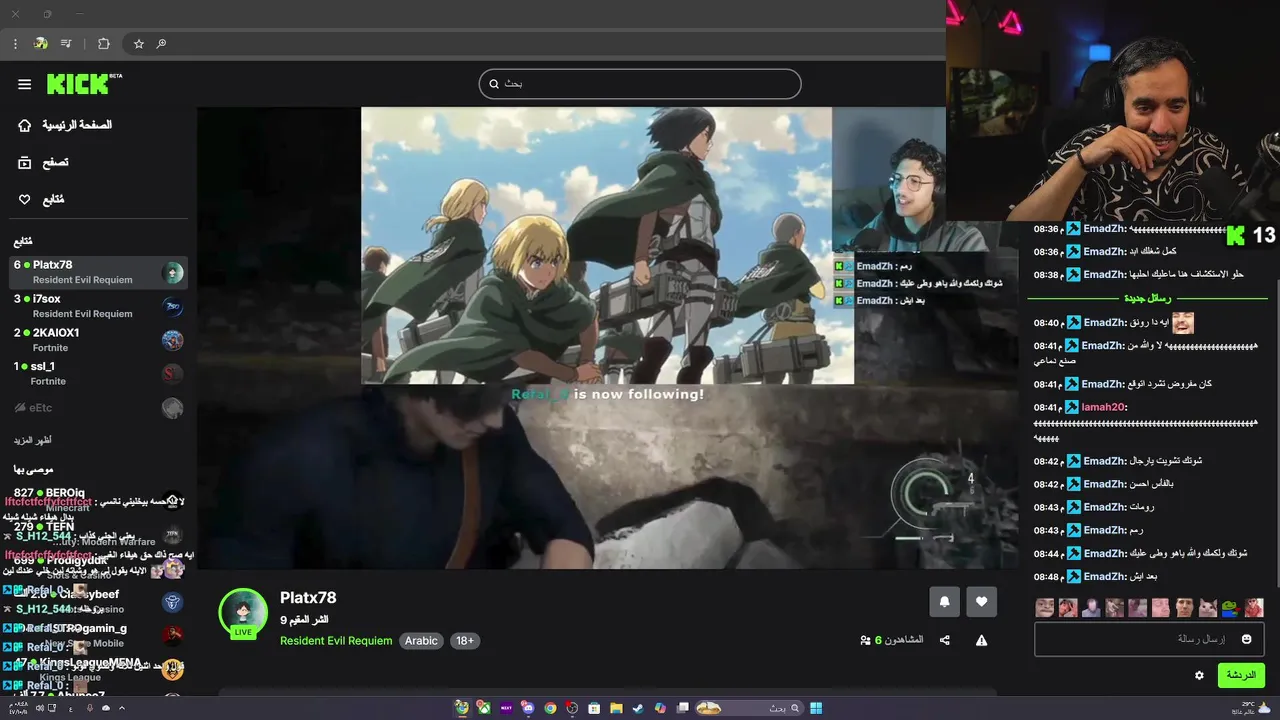
Task: Follow channel with the heart button
Action: click(x=981, y=601)
